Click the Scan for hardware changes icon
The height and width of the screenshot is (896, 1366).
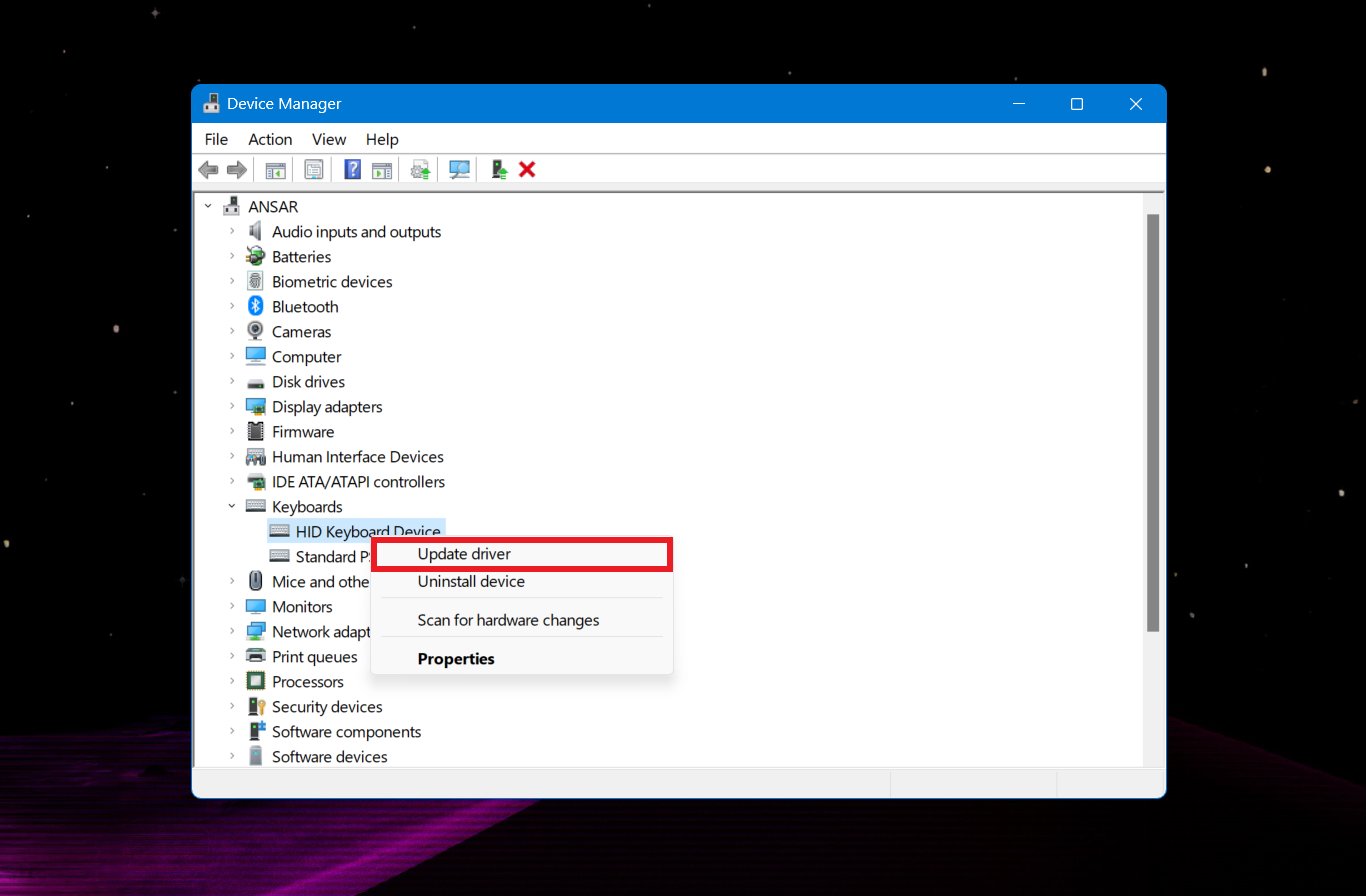pyautogui.click(x=459, y=169)
